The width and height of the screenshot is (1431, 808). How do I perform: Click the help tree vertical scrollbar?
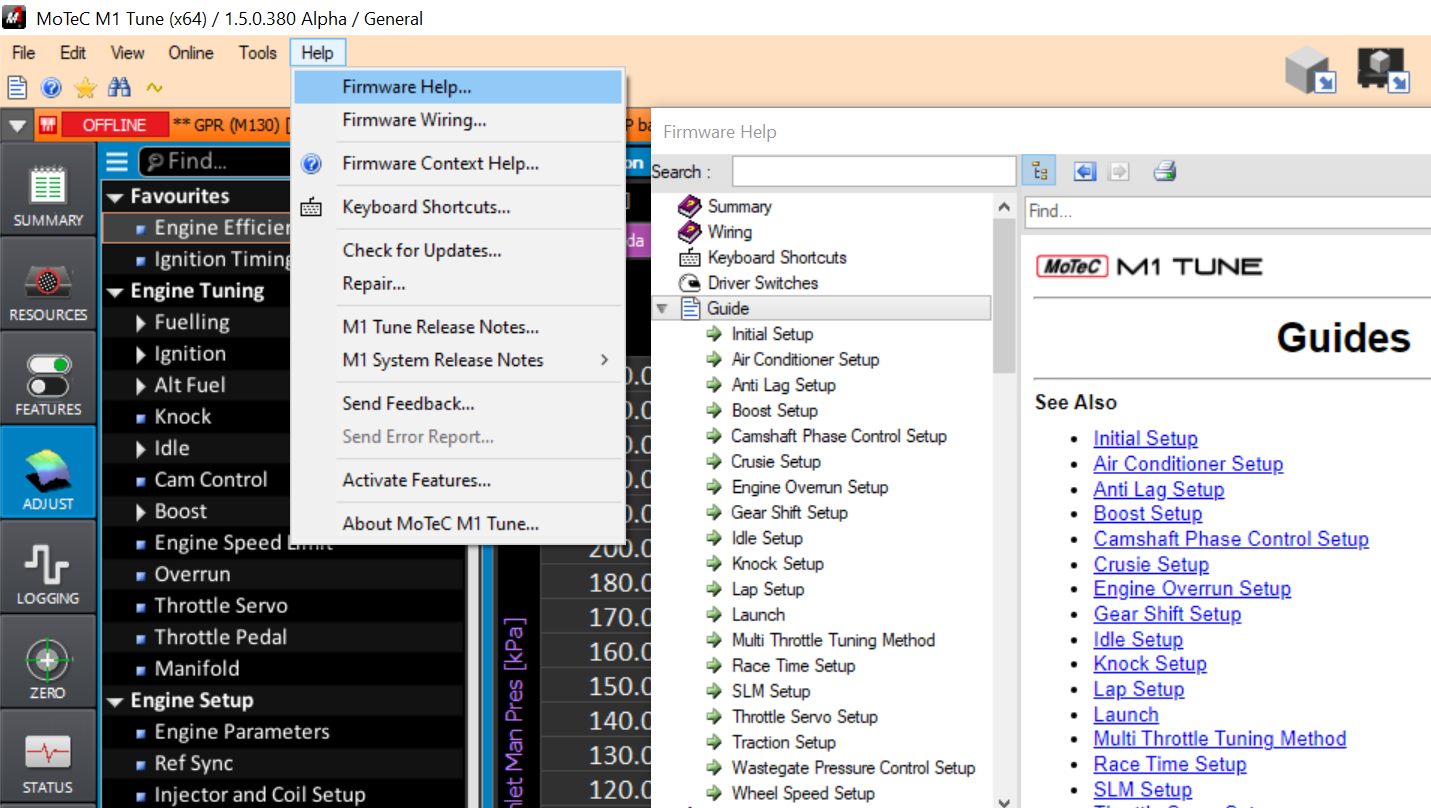(1005, 500)
